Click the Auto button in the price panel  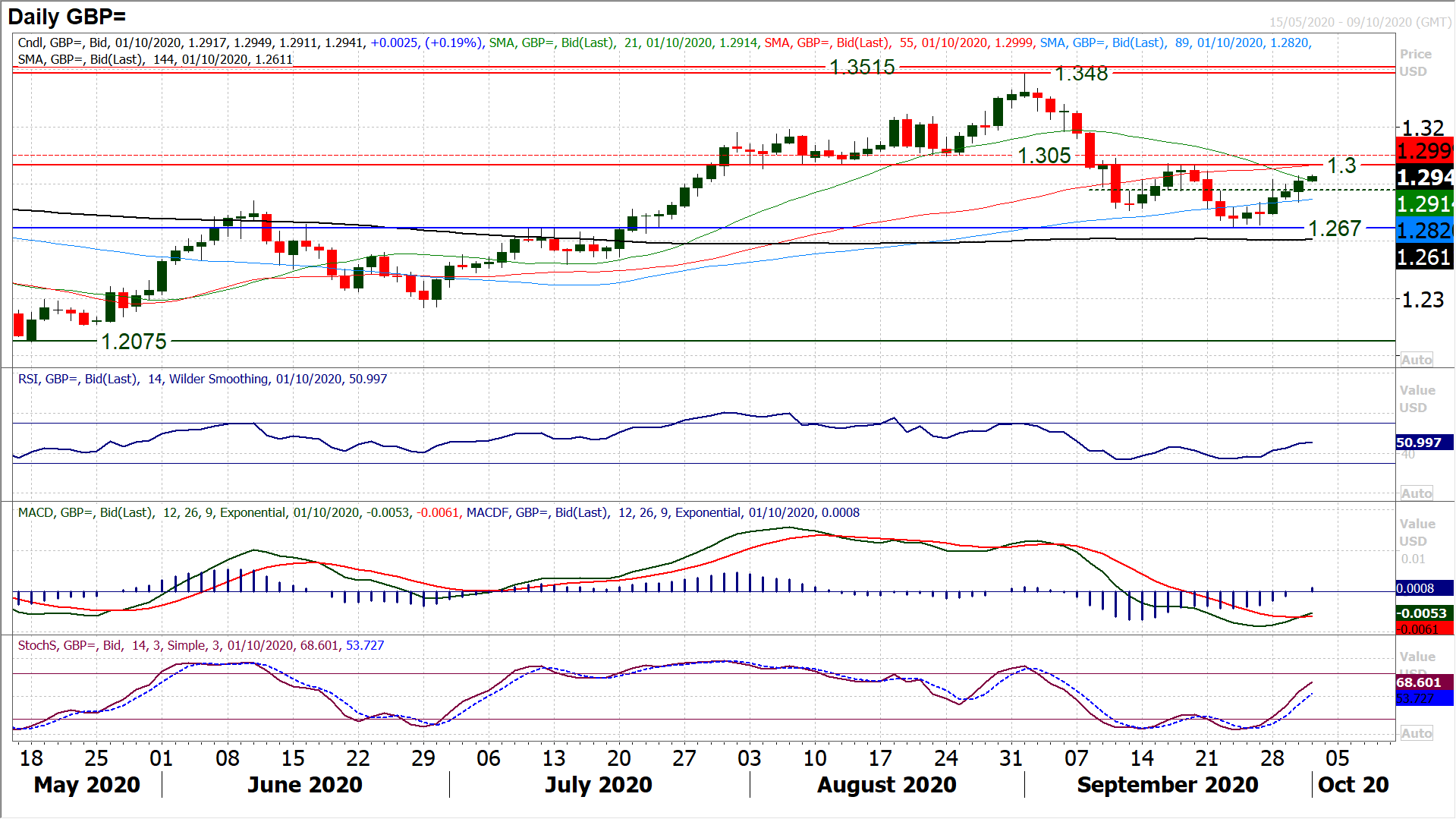[x=1416, y=360]
